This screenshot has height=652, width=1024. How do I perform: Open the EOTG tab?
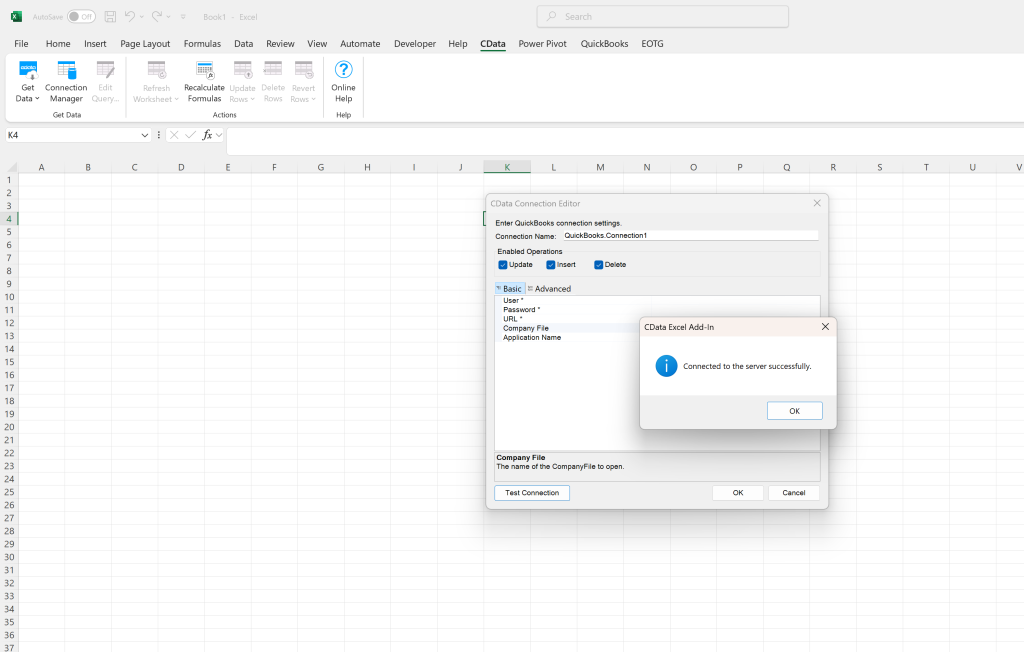[652, 44]
